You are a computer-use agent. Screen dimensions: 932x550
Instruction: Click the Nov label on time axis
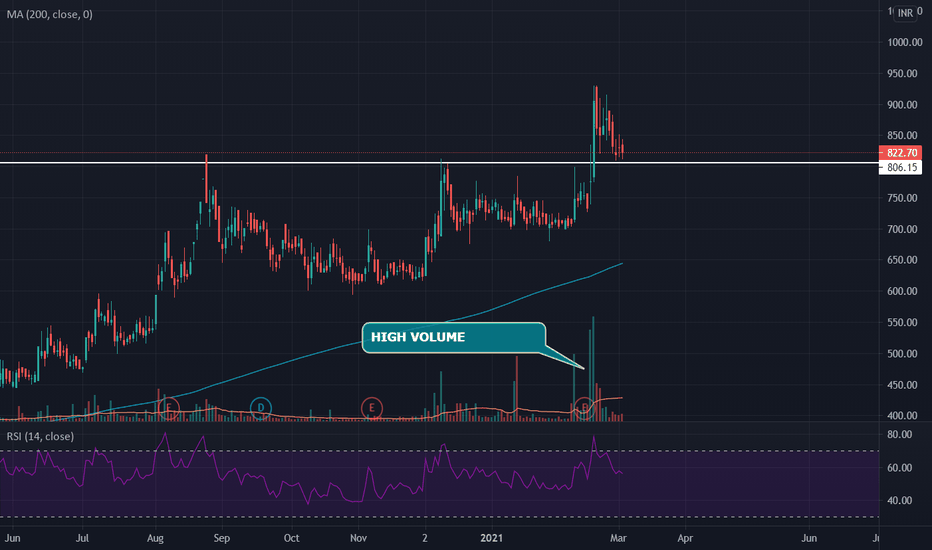358,538
